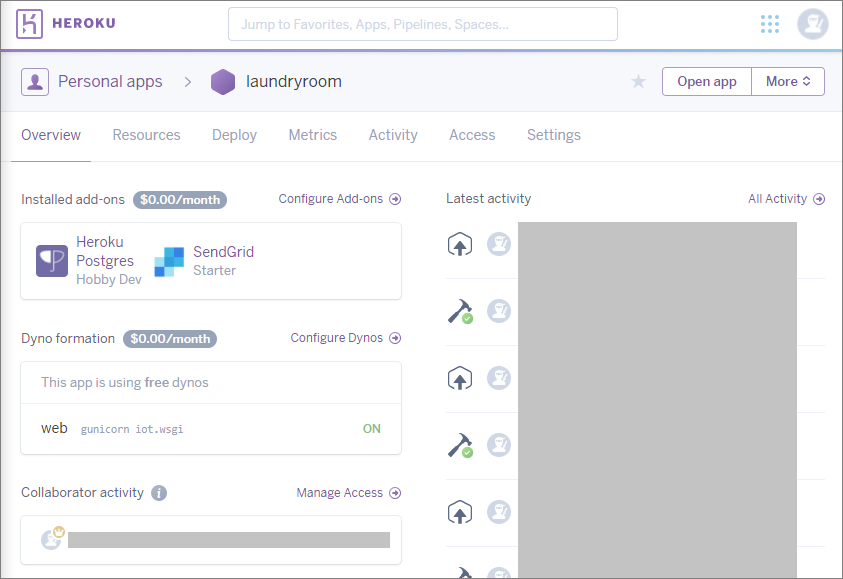843x579 pixels.
Task: Click the collaborator avatar with crown badge
Action: point(52,539)
